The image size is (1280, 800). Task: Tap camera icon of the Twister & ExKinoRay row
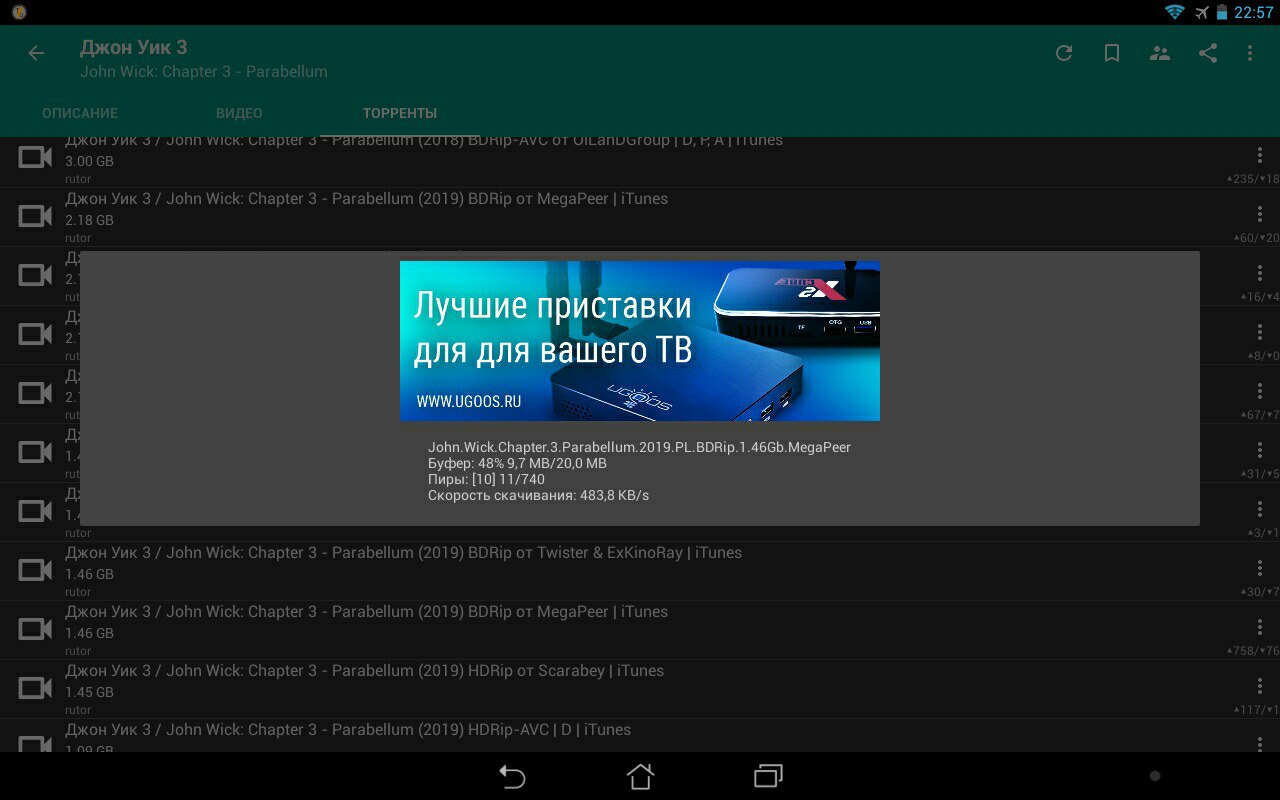click(x=36, y=570)
